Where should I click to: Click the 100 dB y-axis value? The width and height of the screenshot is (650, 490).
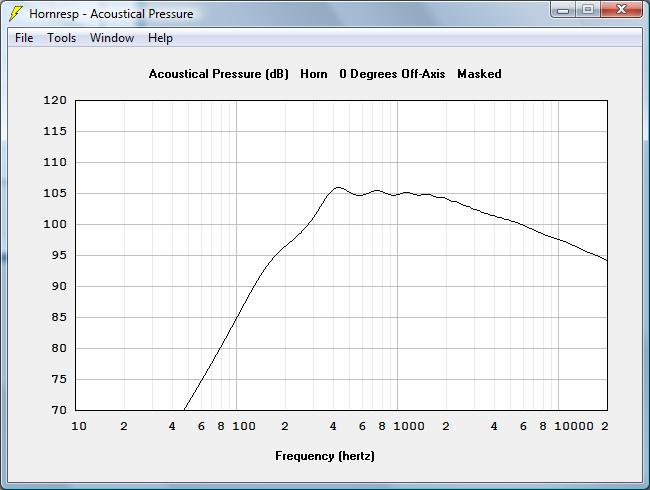coord(55,224)
